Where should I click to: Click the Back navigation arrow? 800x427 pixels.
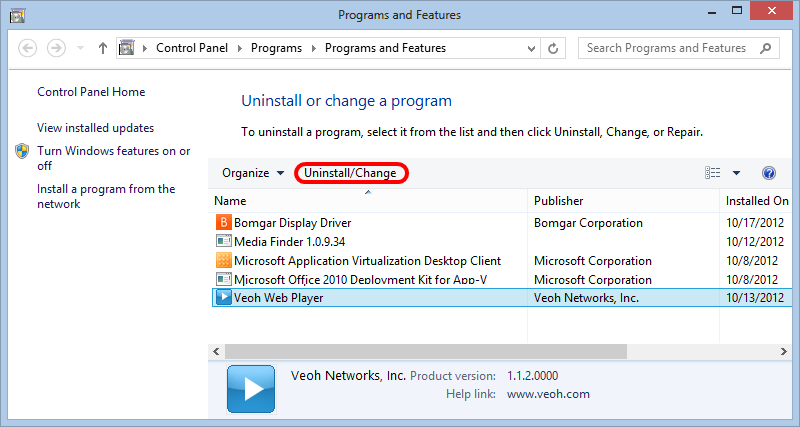(x=28, y=48)
